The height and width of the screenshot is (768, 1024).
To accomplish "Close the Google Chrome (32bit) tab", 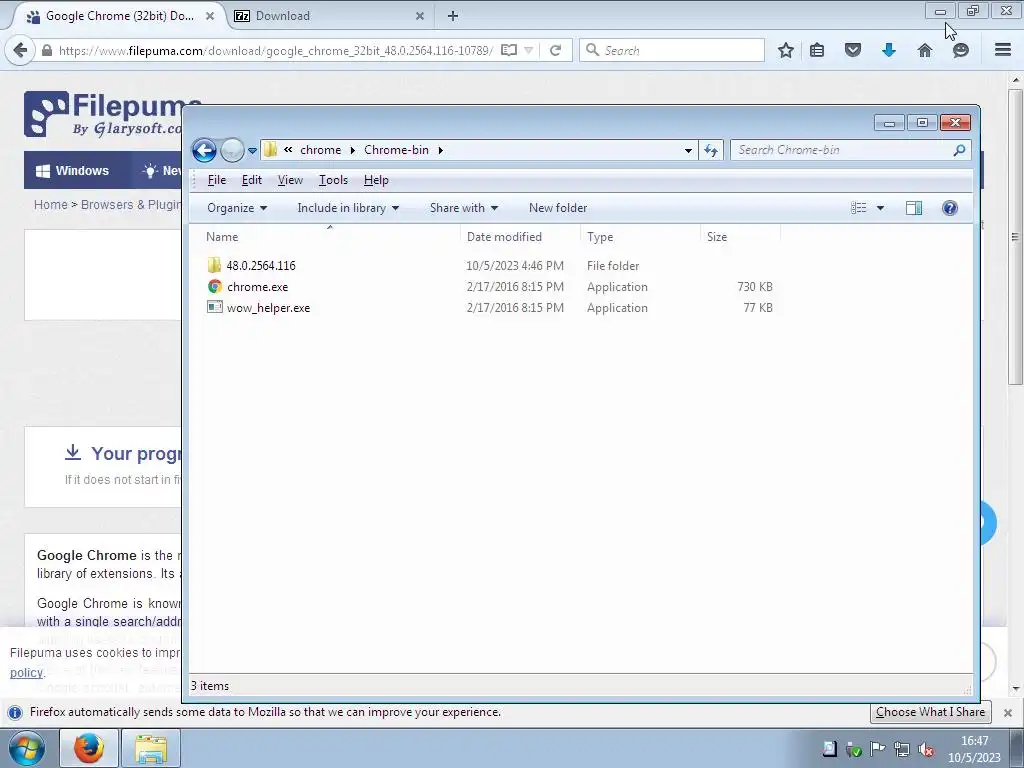I will click(x=210, y=16).
